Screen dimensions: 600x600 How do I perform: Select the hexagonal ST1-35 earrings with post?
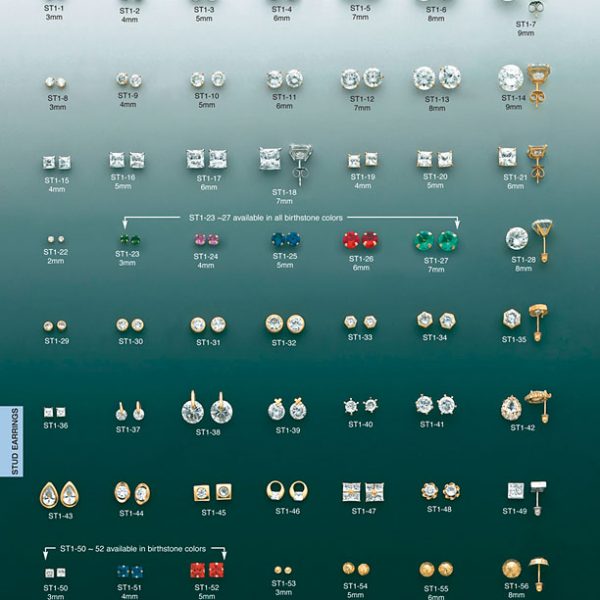tap(524, 319)
